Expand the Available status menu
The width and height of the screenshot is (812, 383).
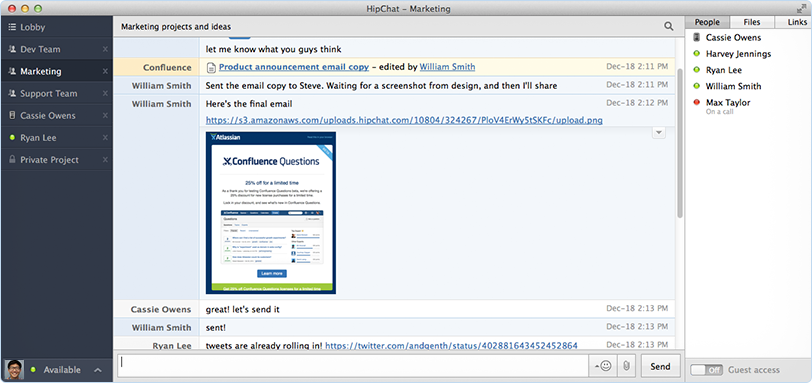97,370
